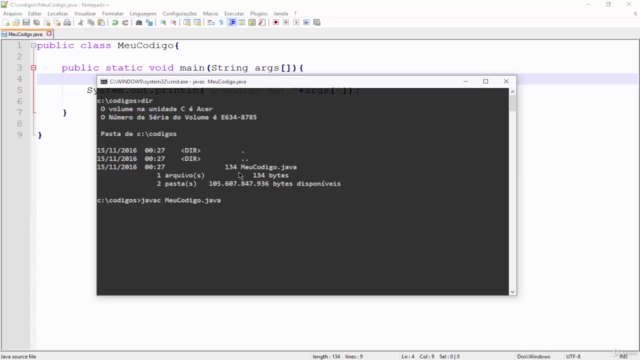Toggle INS mode in the status bar
Image resolution: width=640 pixels, height=360 pixels.
[x=623, y=356]
